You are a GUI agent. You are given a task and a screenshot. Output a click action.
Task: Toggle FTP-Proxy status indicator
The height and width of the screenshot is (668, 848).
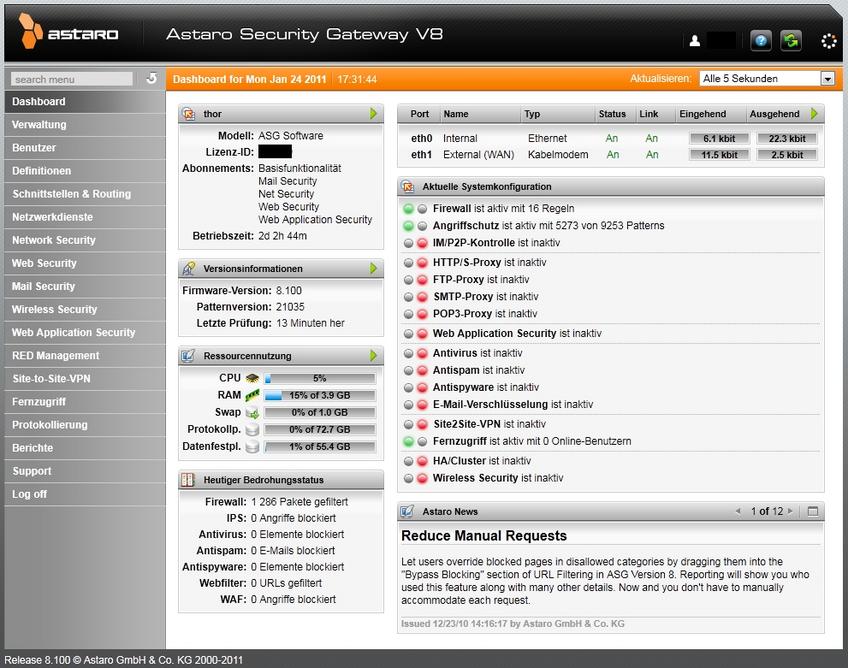click(415, 280)
